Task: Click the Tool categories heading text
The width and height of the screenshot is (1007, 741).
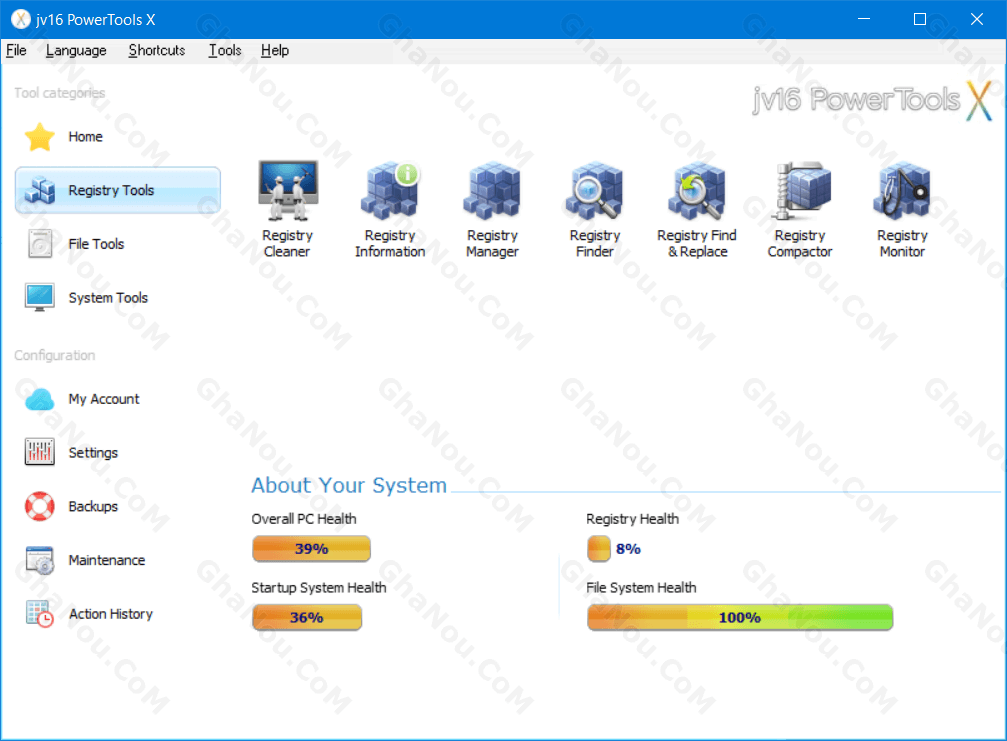Action: (60, 93)
